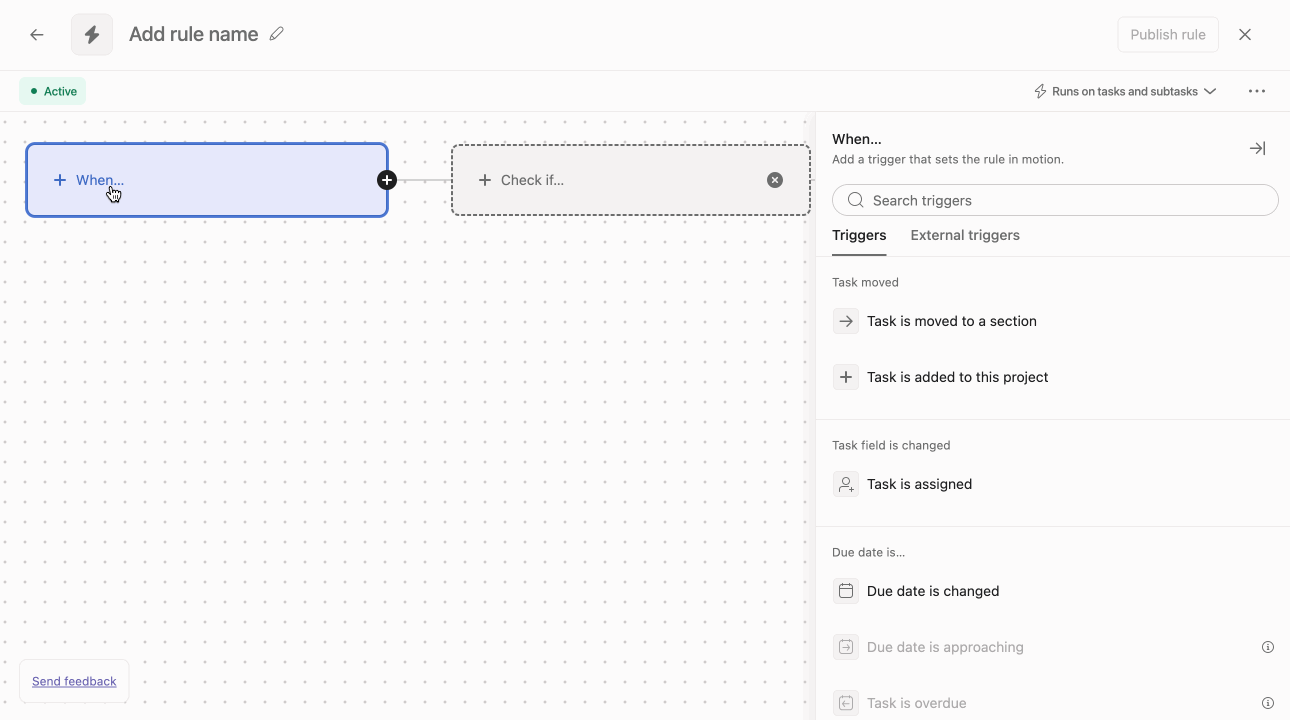Click the back arrow icon

(x=37, y=35)
